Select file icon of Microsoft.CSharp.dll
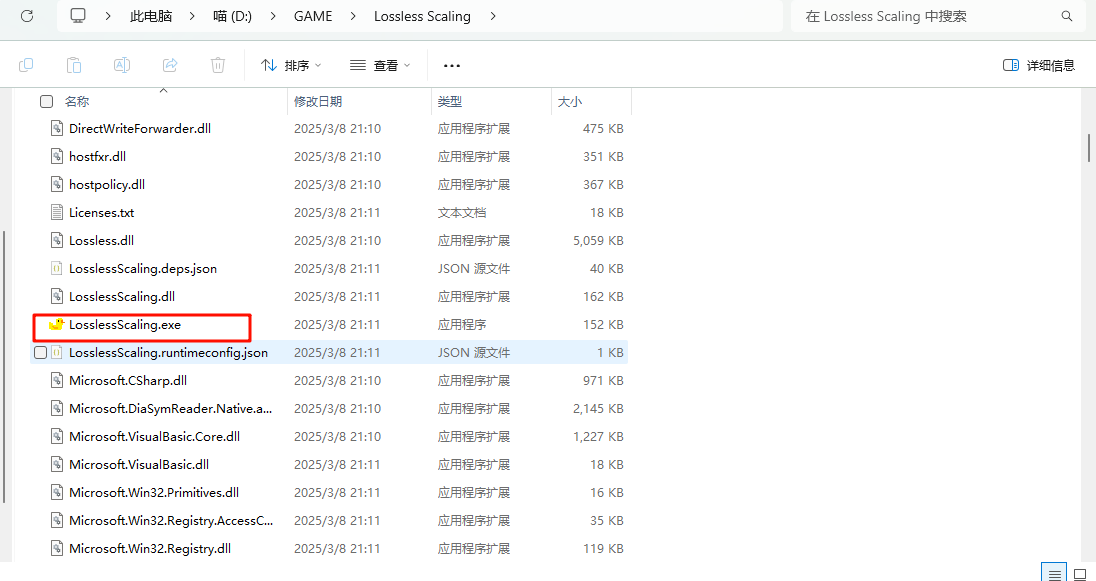The width and height of the screenshot is (1096, 581). click(57, 380)
